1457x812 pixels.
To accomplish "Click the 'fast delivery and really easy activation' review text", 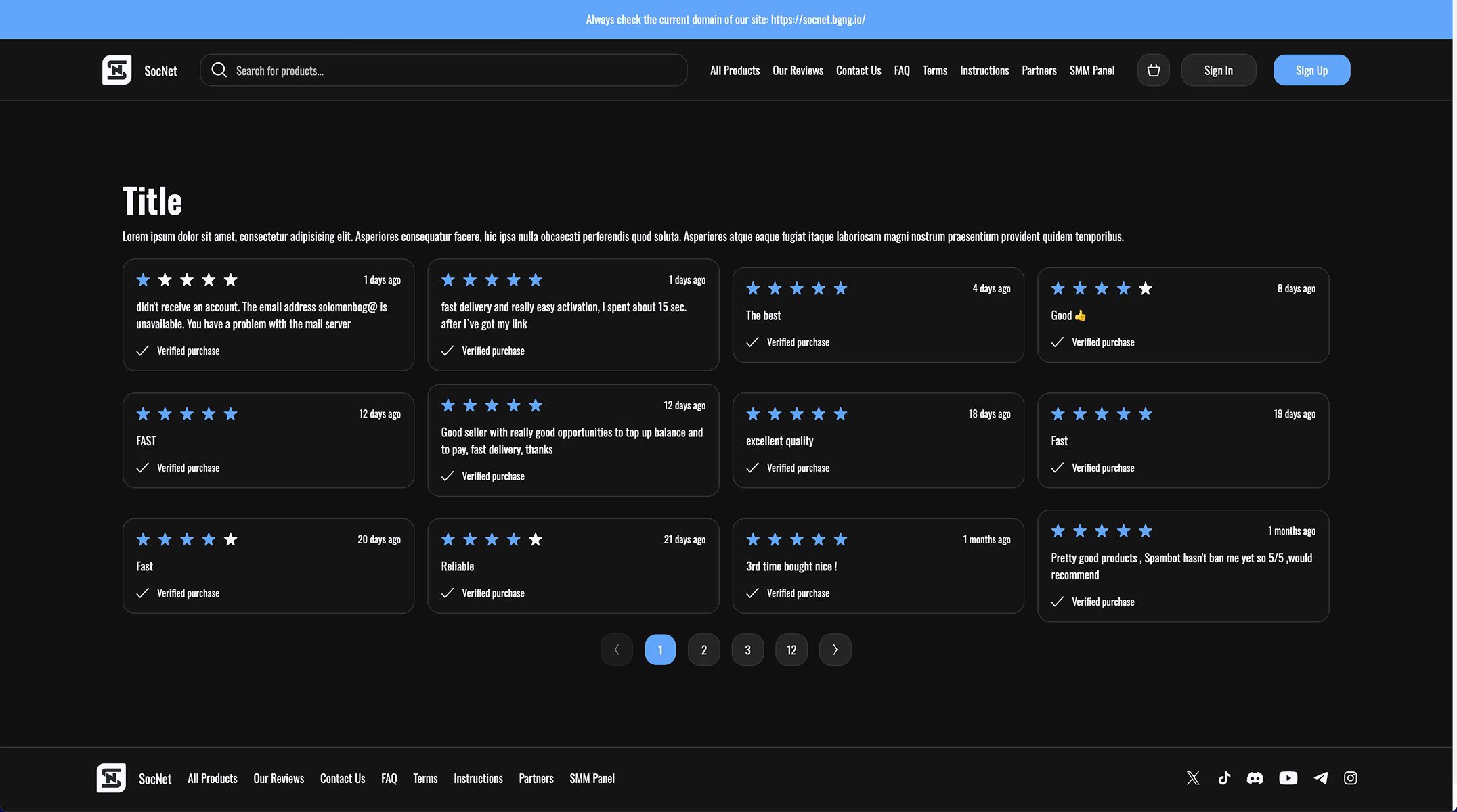I will point(564,315).
